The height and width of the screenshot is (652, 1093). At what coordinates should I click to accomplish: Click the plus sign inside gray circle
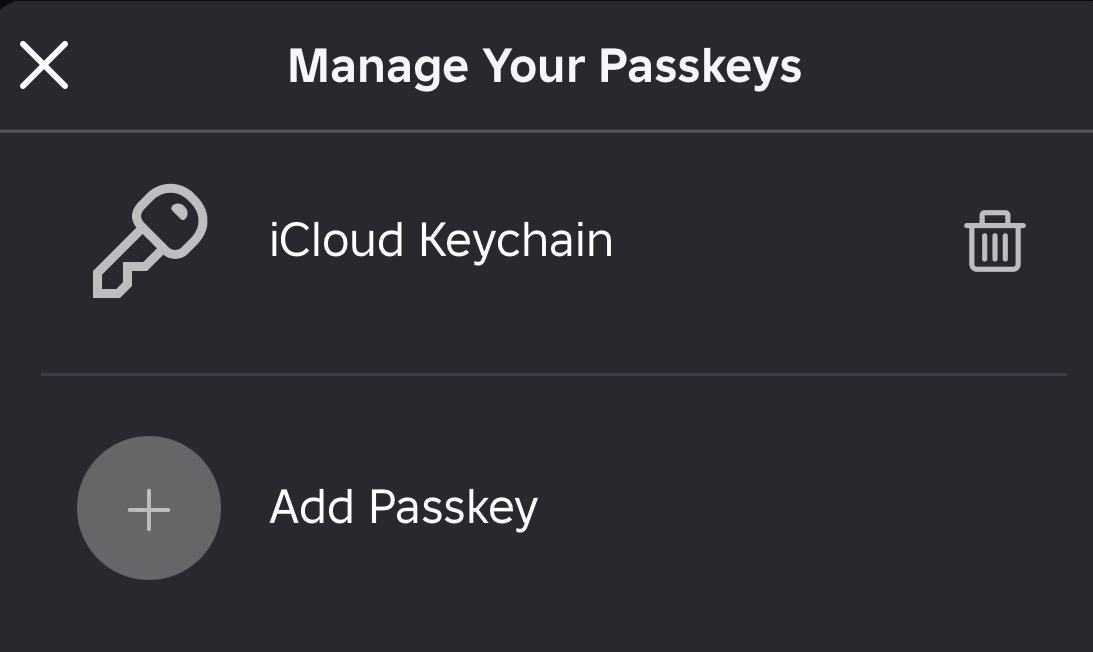click(x=149, y=510)
